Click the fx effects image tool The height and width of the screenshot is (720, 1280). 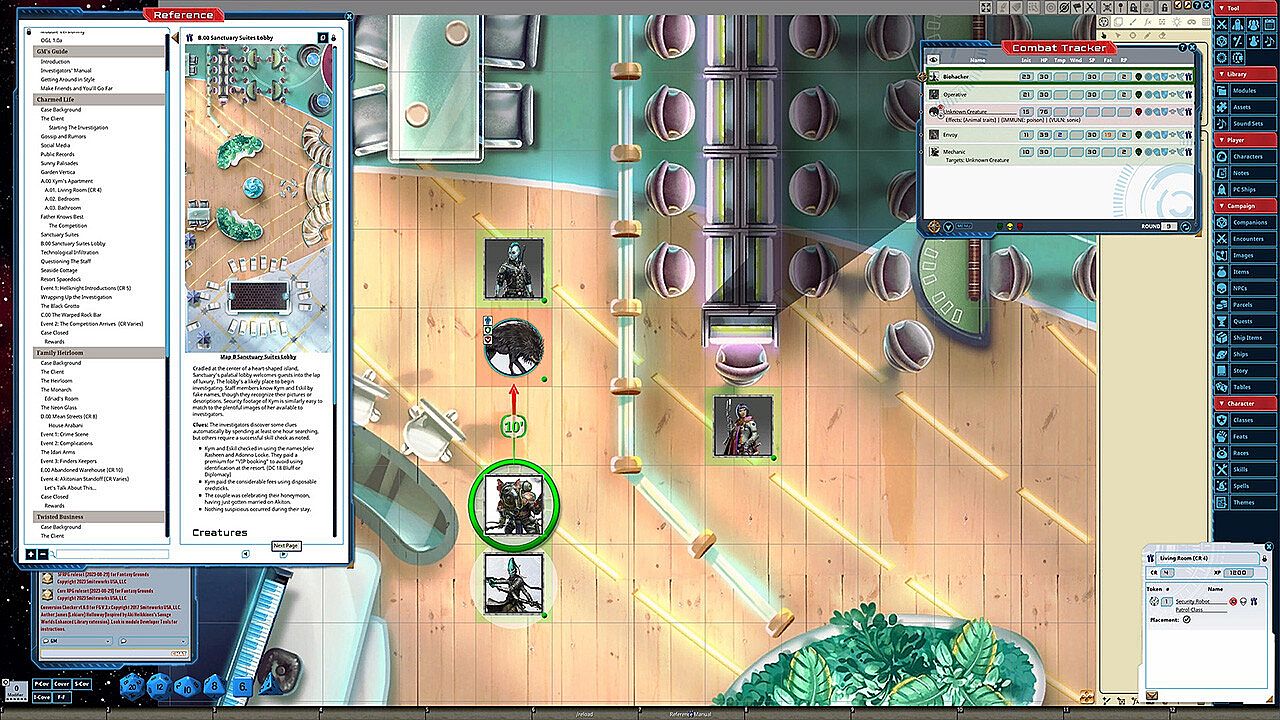click(1148, 22)
